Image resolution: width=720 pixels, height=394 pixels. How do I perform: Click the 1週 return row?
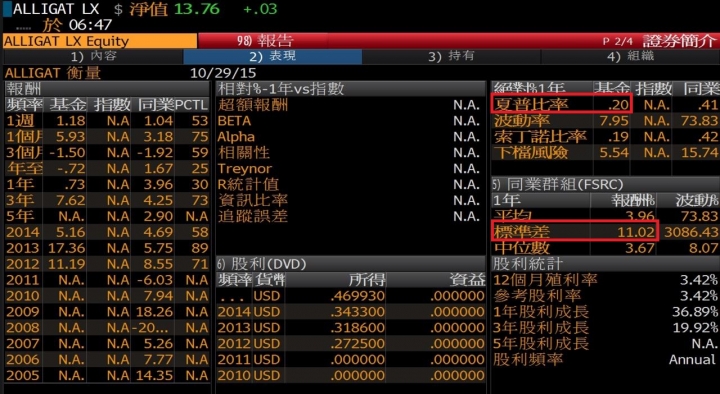tap(107, 121)
